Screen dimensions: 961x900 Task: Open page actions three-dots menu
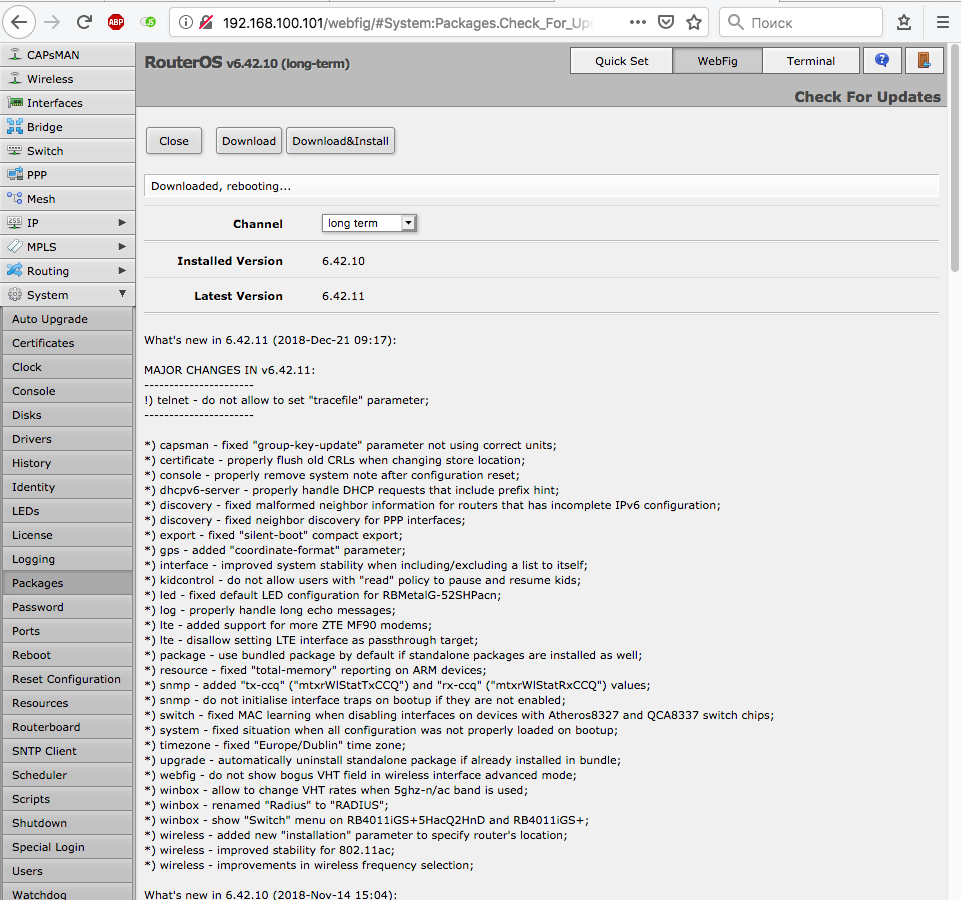click(638, 23)
